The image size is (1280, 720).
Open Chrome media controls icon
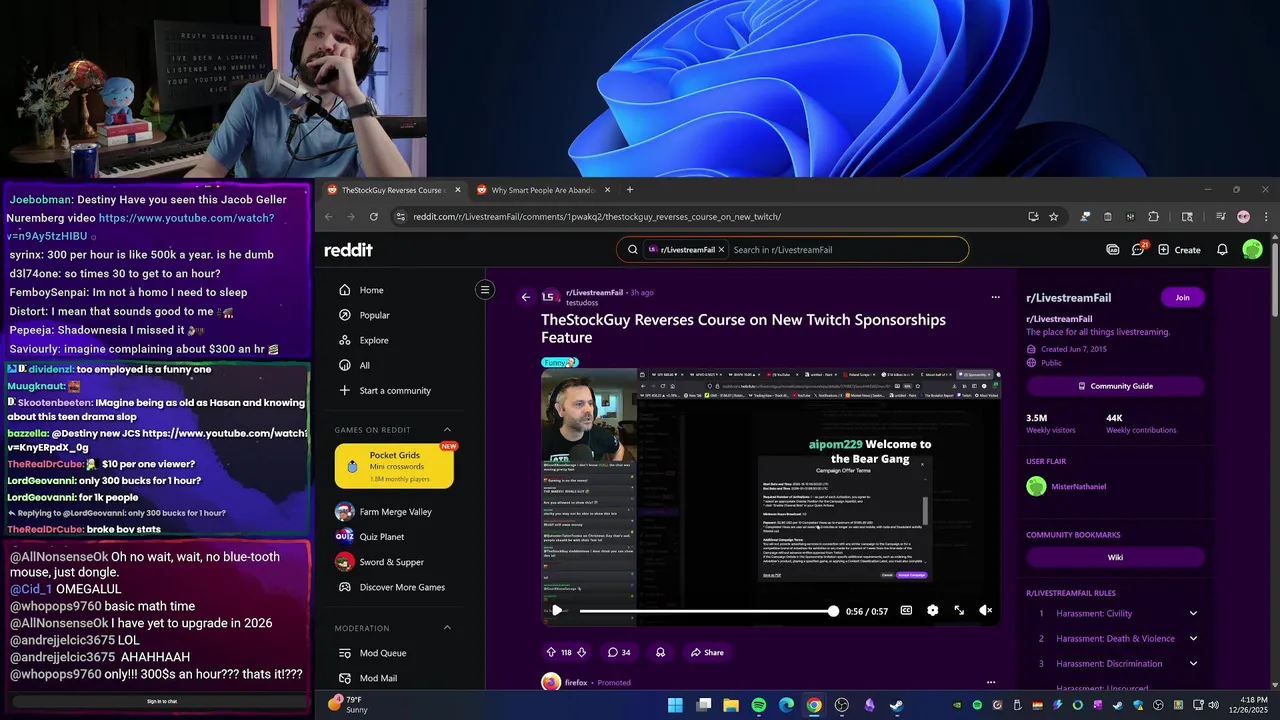click(x=1221, y=216)
